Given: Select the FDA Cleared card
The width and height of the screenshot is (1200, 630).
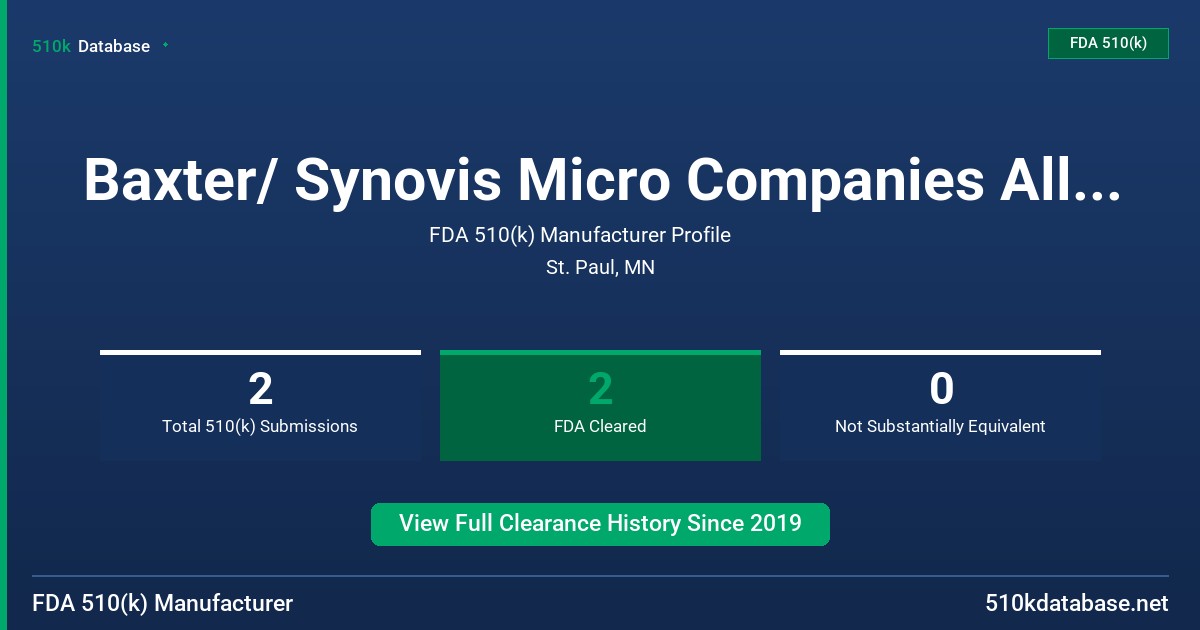Looking at the screenshot, I should pos(600,406).
